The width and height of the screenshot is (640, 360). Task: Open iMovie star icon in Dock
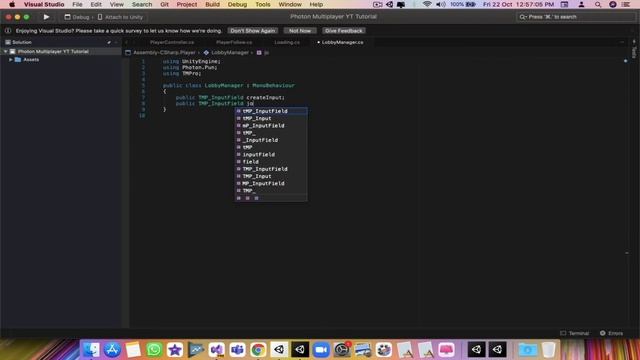pos(175,350)
